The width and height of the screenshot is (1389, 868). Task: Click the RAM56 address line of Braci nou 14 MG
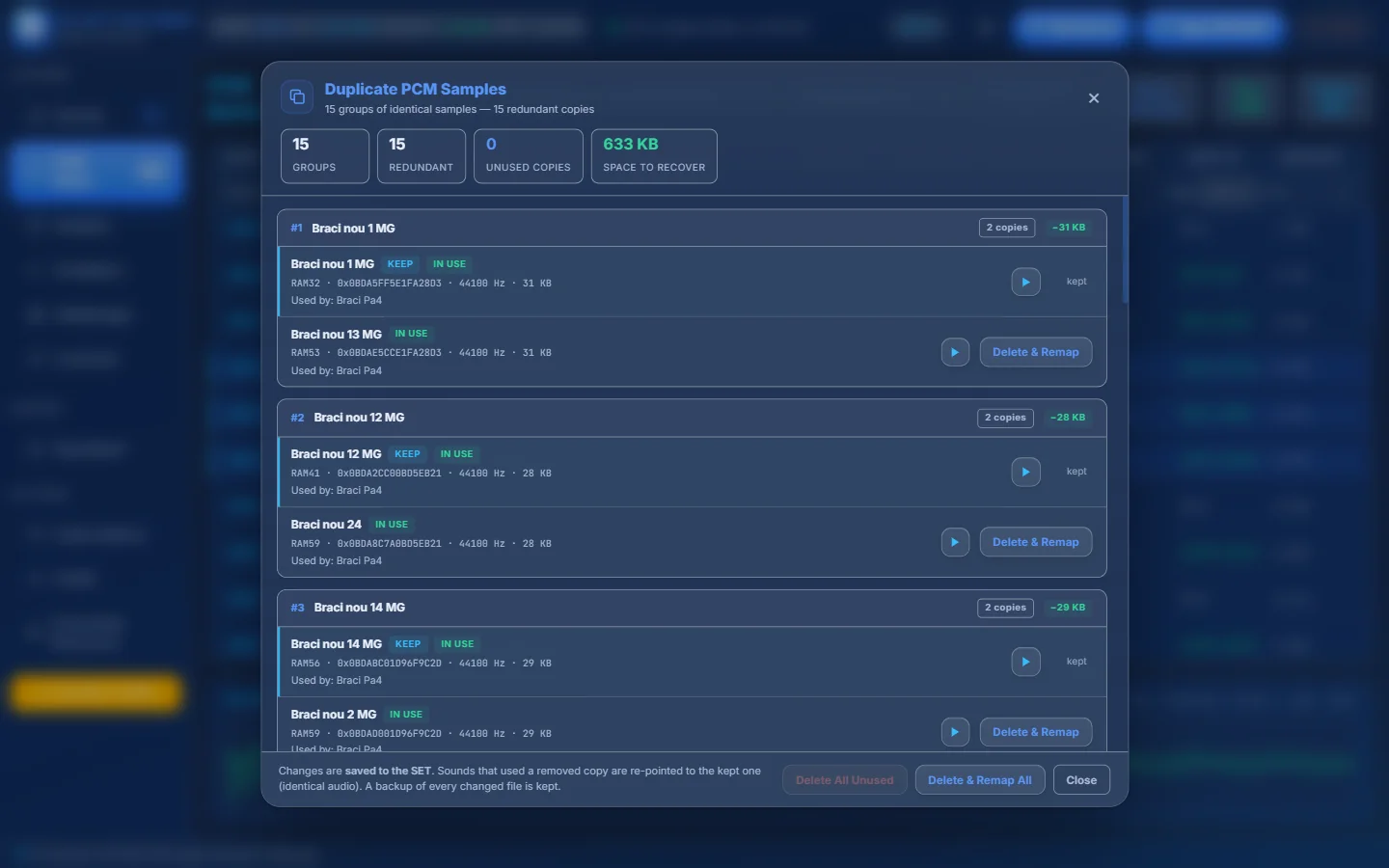422,664
